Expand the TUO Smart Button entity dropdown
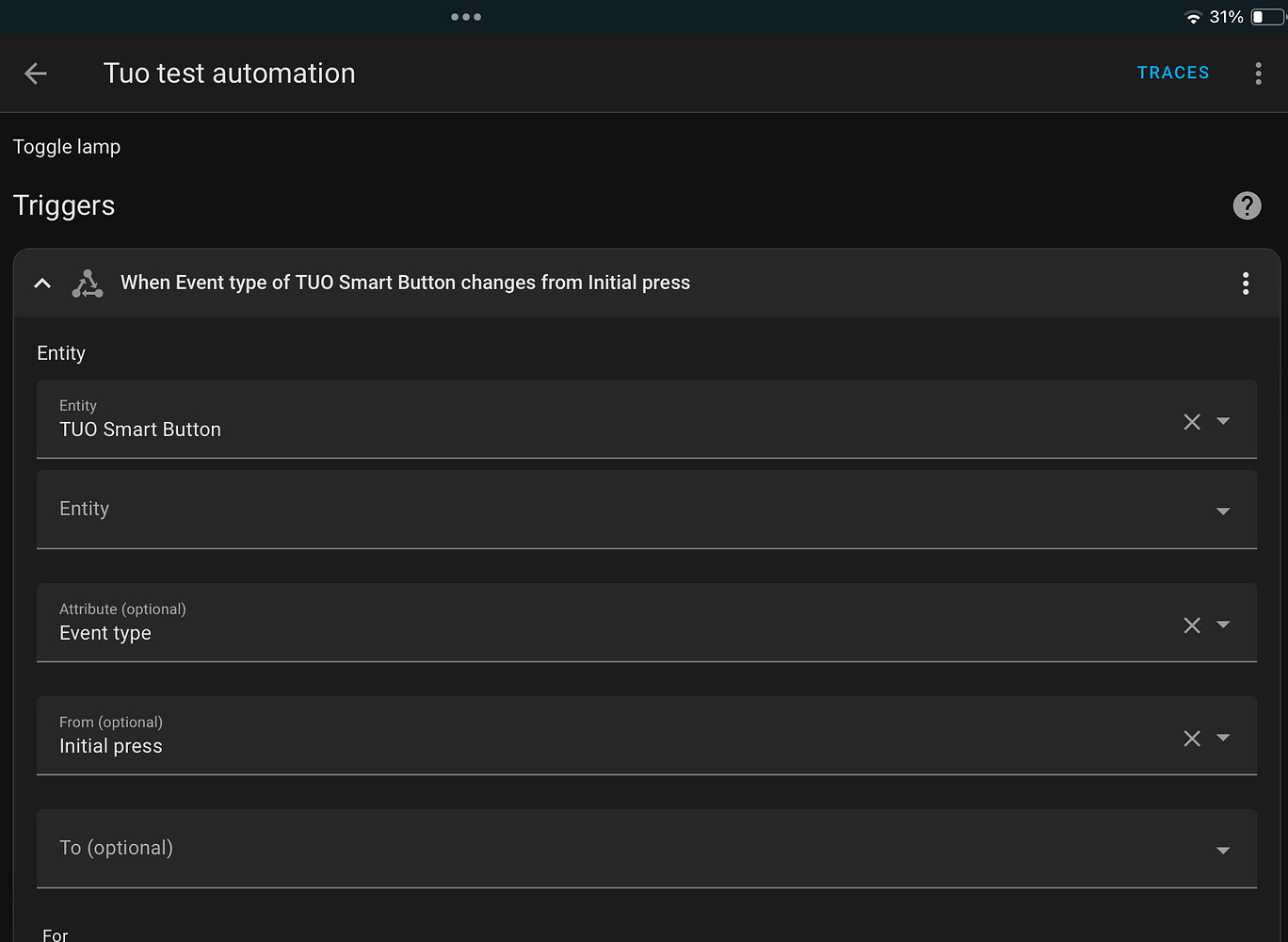1288x942 pixels. (1223, 421)
